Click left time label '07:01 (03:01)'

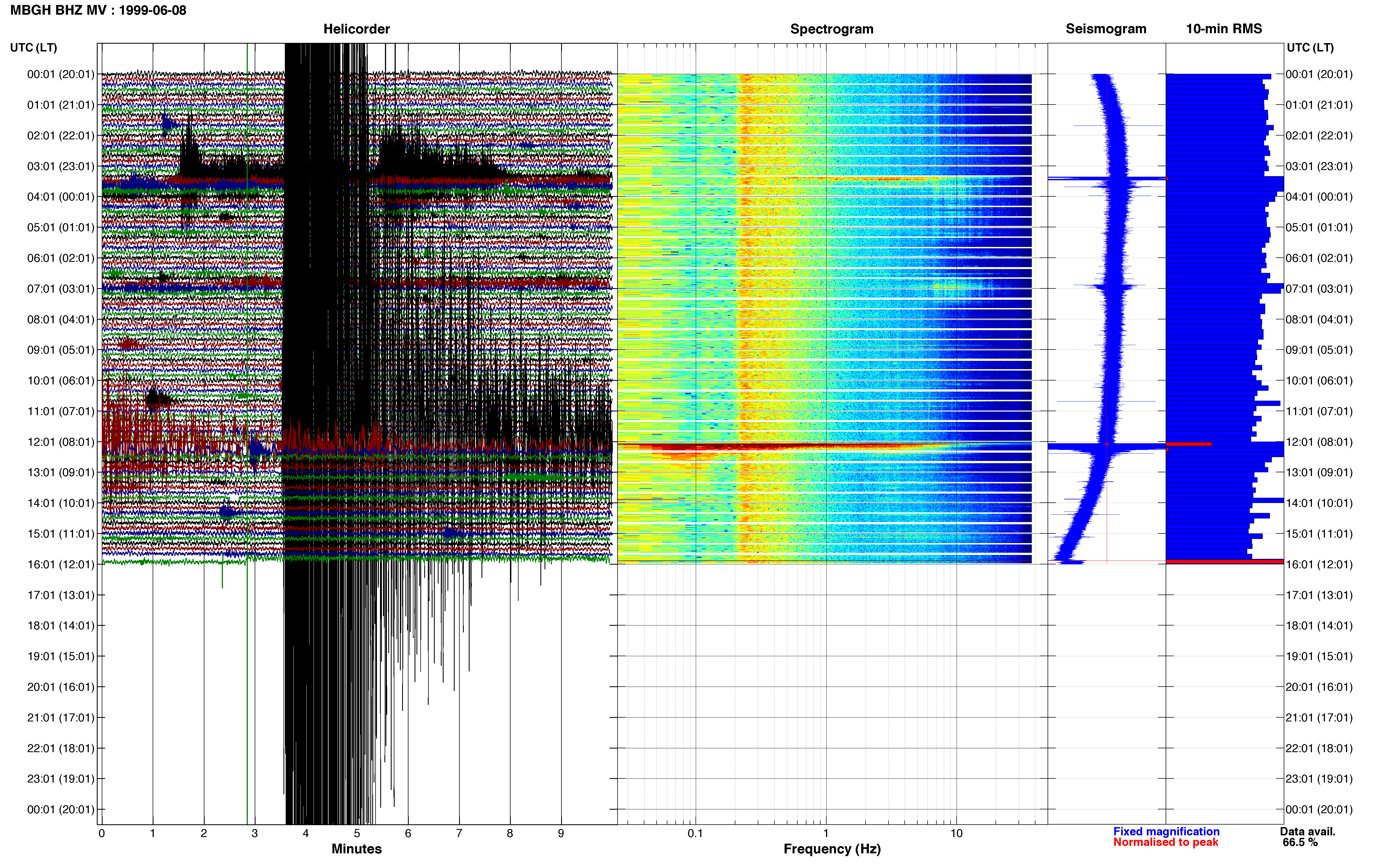coord(60,288)
